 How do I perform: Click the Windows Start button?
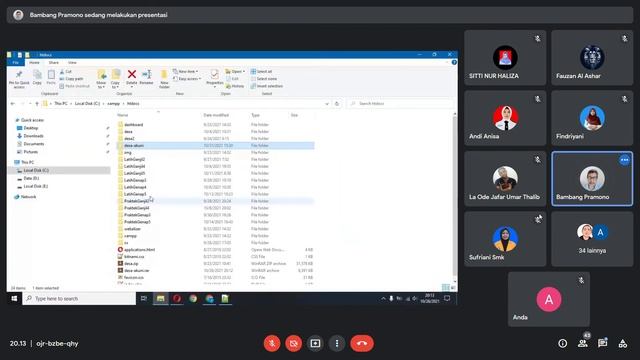click(x=14, y=299)
